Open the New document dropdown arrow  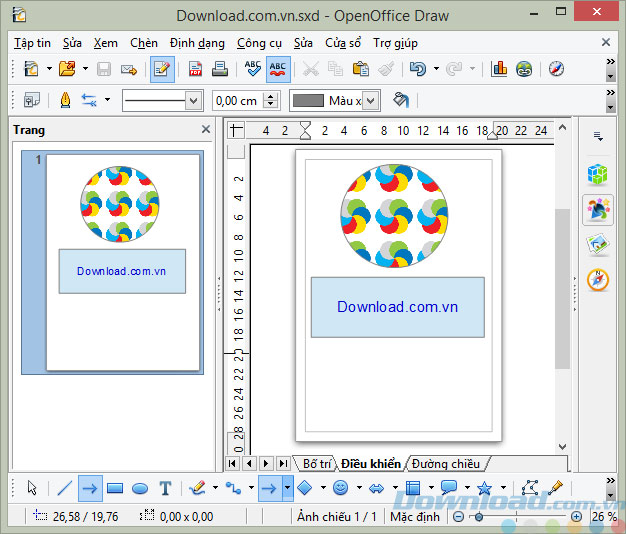49,69
